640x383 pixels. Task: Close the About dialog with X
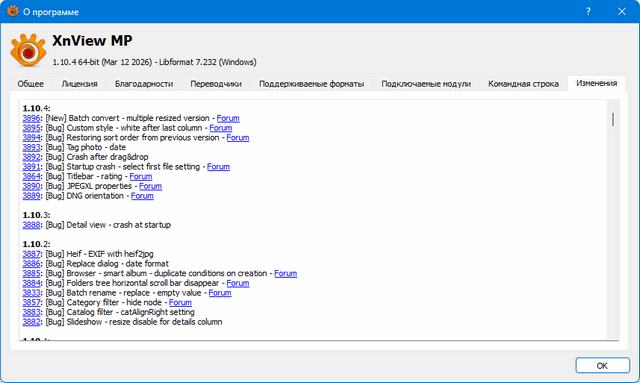click(622, 11)
